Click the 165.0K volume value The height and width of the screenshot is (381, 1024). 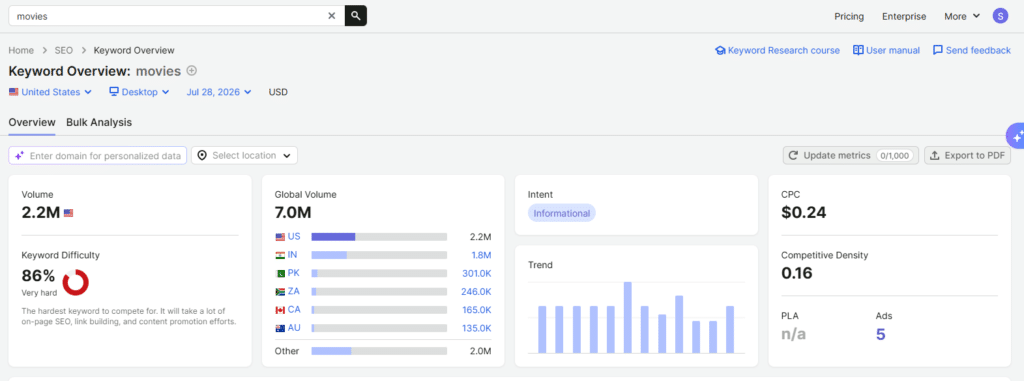(x=477, y=310)
